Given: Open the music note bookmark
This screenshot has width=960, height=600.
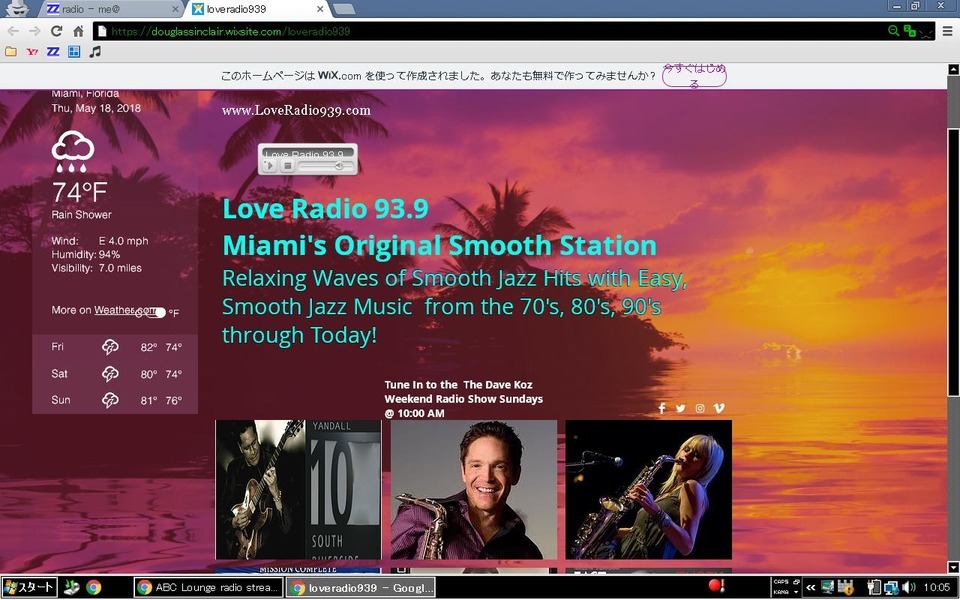Looking at the screenshot, I should pos(95,52).
